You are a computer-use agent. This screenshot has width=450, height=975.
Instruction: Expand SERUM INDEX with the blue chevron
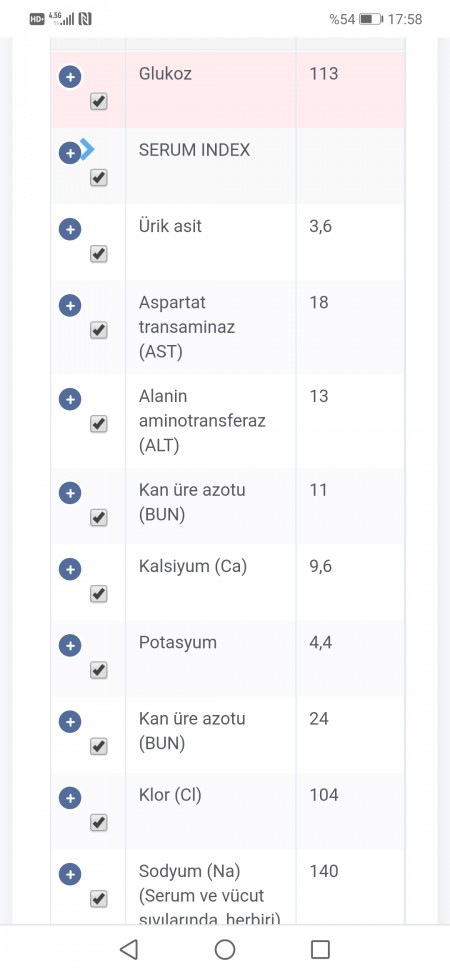88,149
